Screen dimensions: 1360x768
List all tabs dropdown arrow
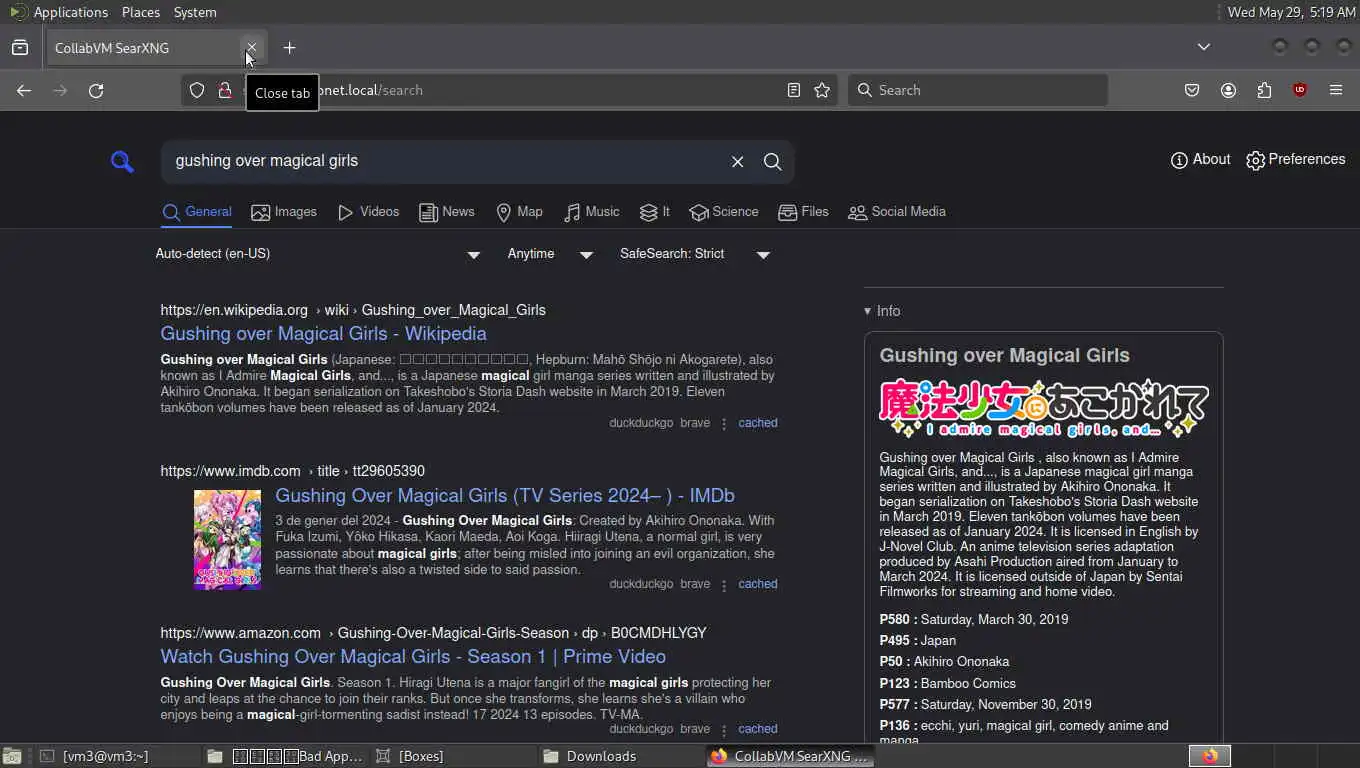point(1204,47)
